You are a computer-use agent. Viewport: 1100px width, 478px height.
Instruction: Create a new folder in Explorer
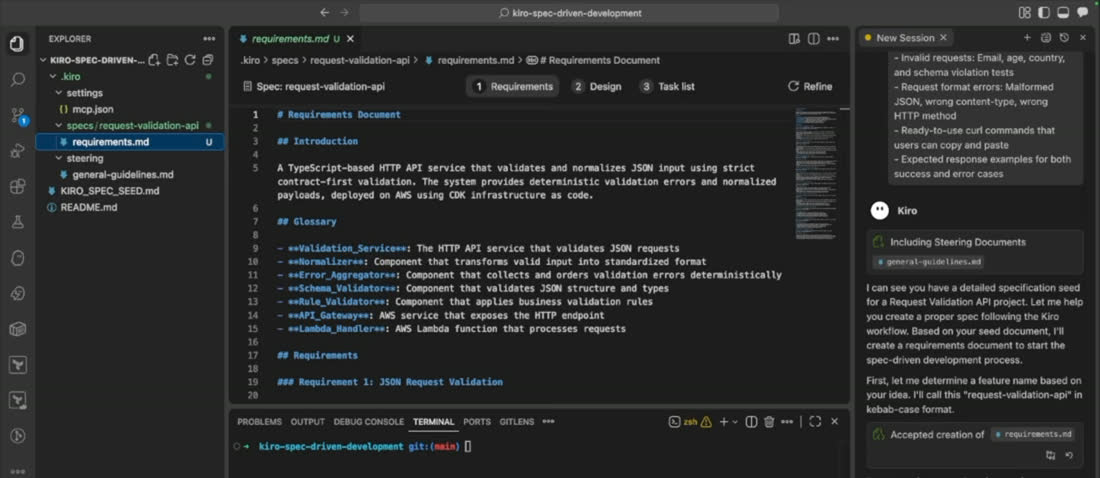point(172,60)
